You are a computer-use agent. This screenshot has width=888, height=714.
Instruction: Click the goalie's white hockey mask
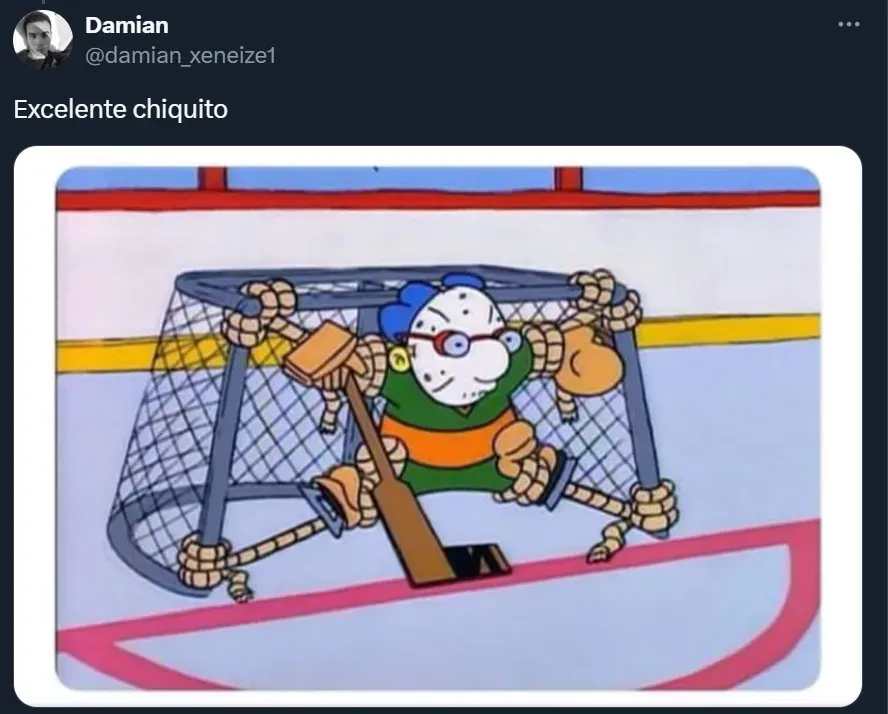462,348
